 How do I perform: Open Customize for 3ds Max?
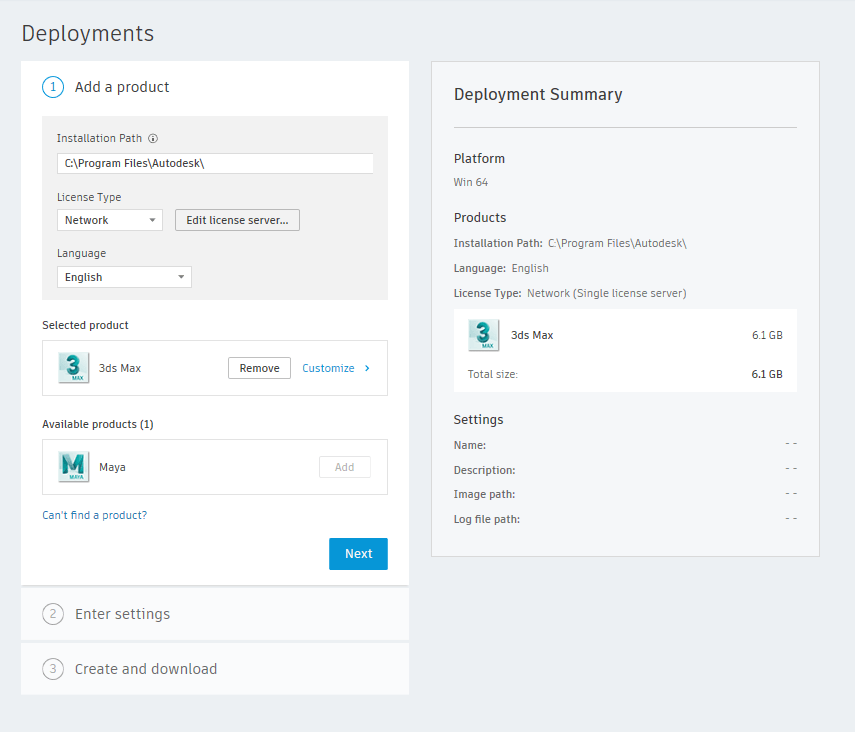[328, 368]
